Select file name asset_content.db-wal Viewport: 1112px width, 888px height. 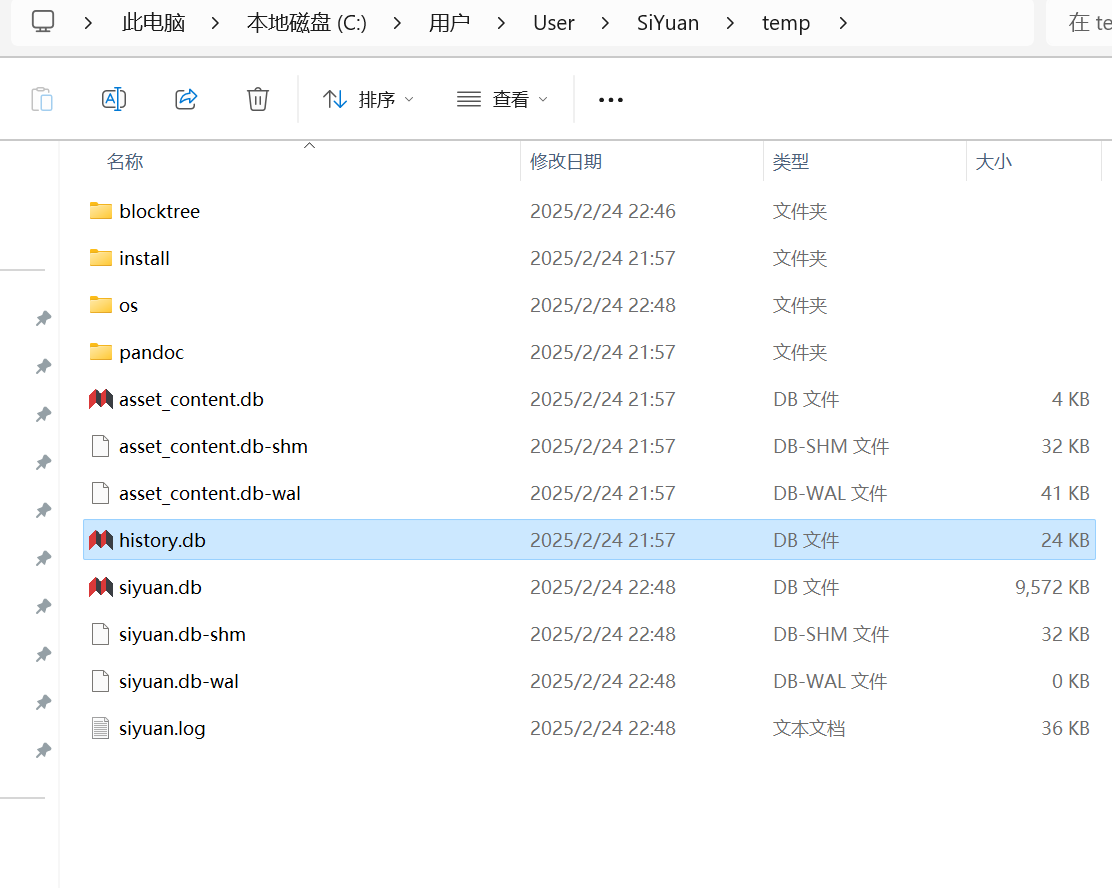(x=210, y=493)
